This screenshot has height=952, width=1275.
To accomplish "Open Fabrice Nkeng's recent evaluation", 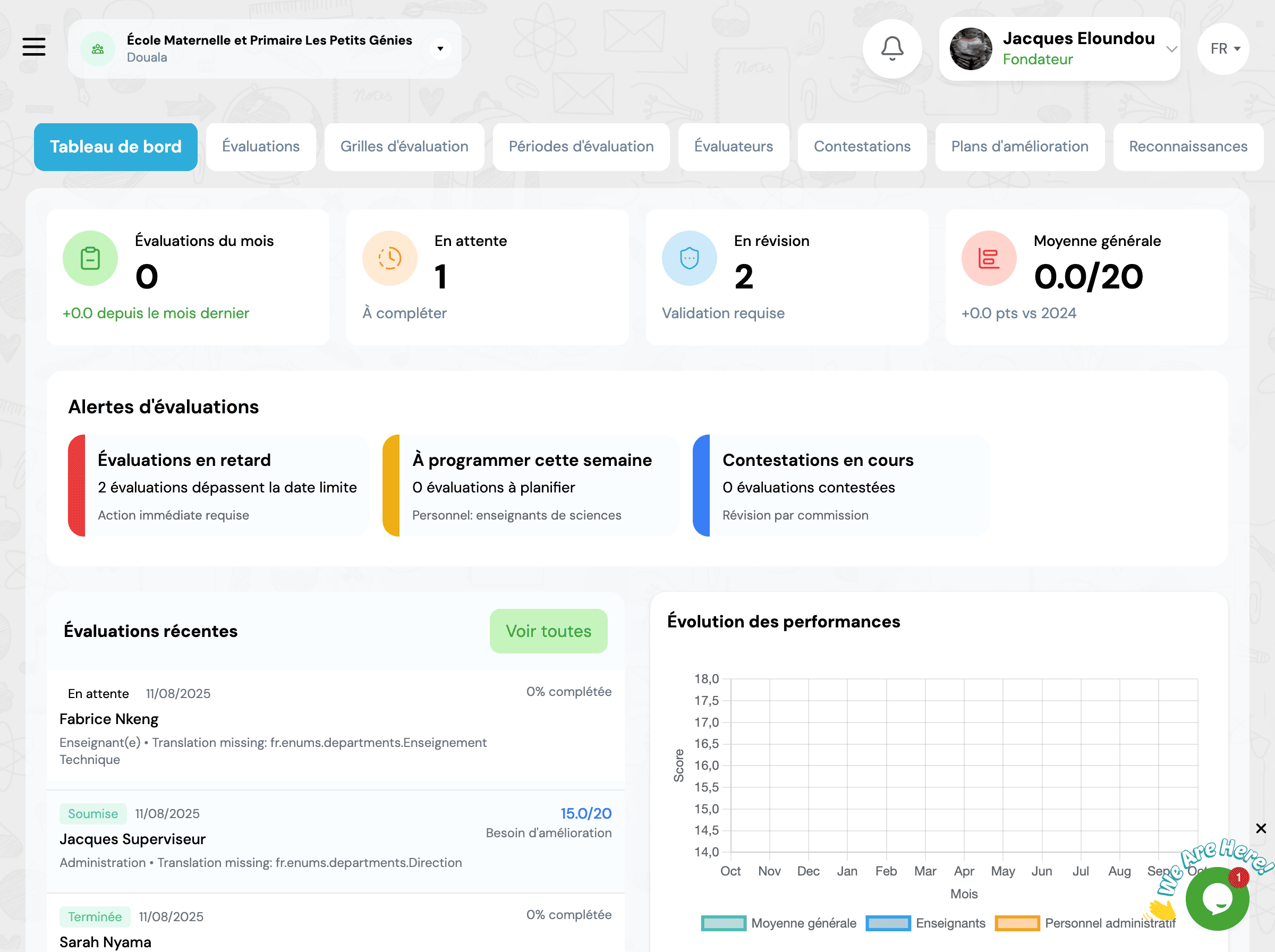I will click(x=109, y=719).
